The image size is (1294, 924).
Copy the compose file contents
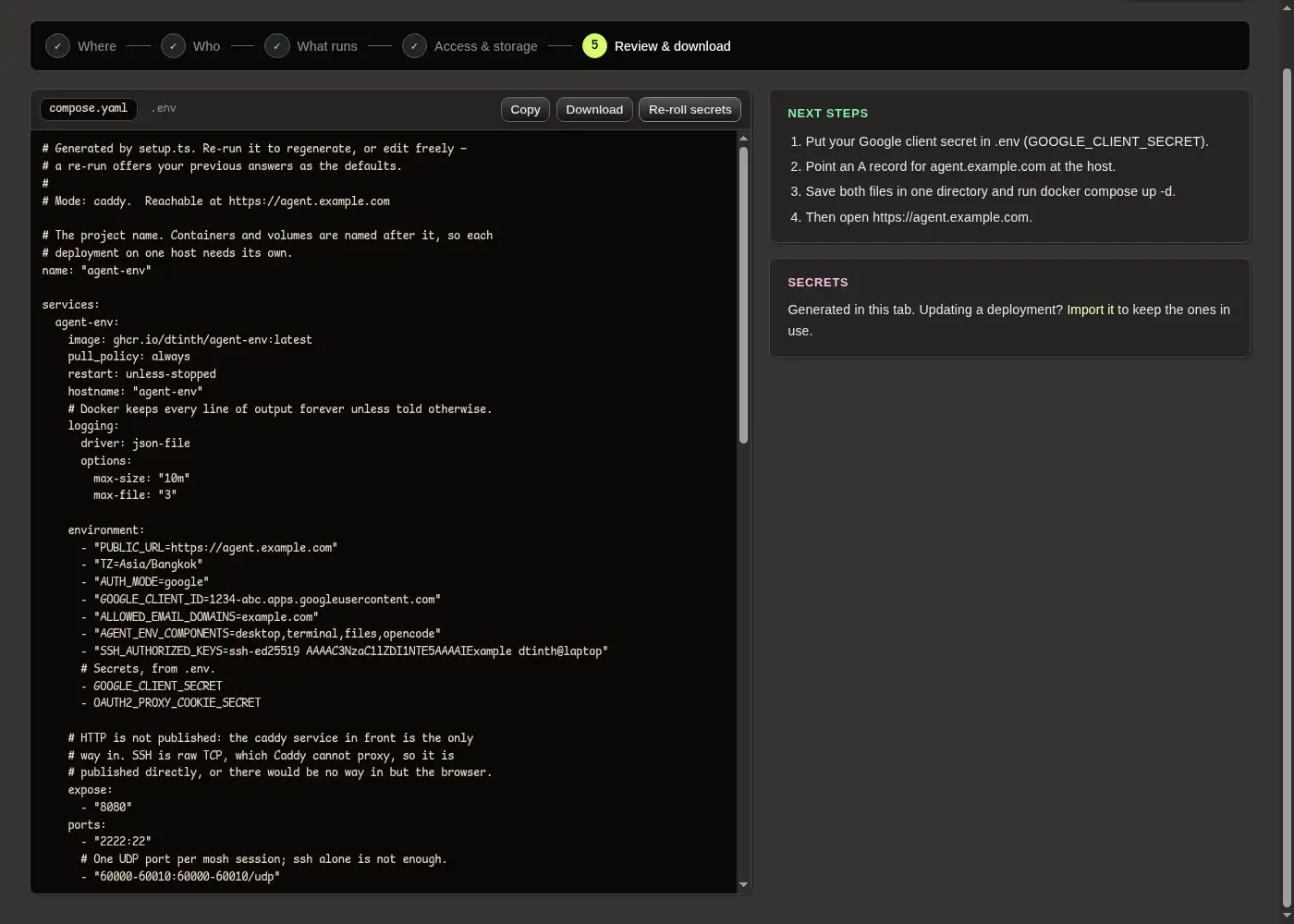click(525, 110)
